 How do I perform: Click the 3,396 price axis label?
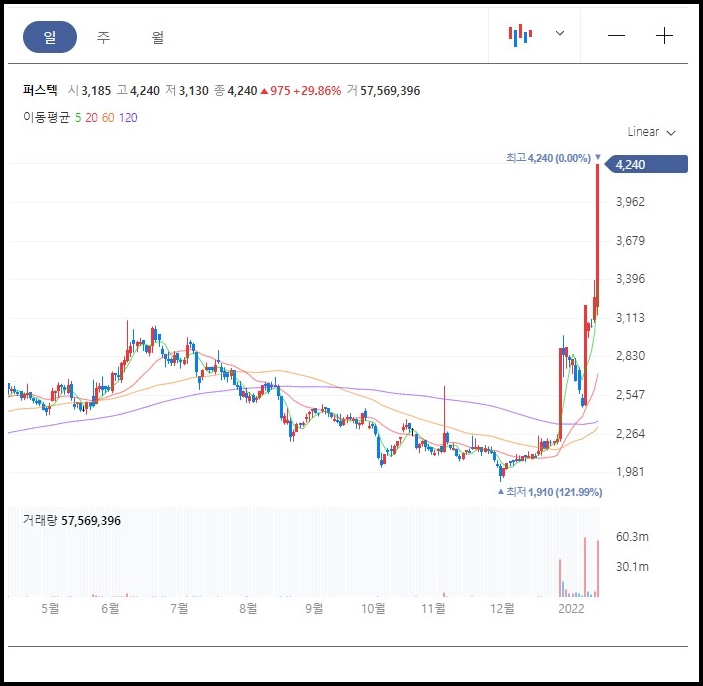click(630, 279)
